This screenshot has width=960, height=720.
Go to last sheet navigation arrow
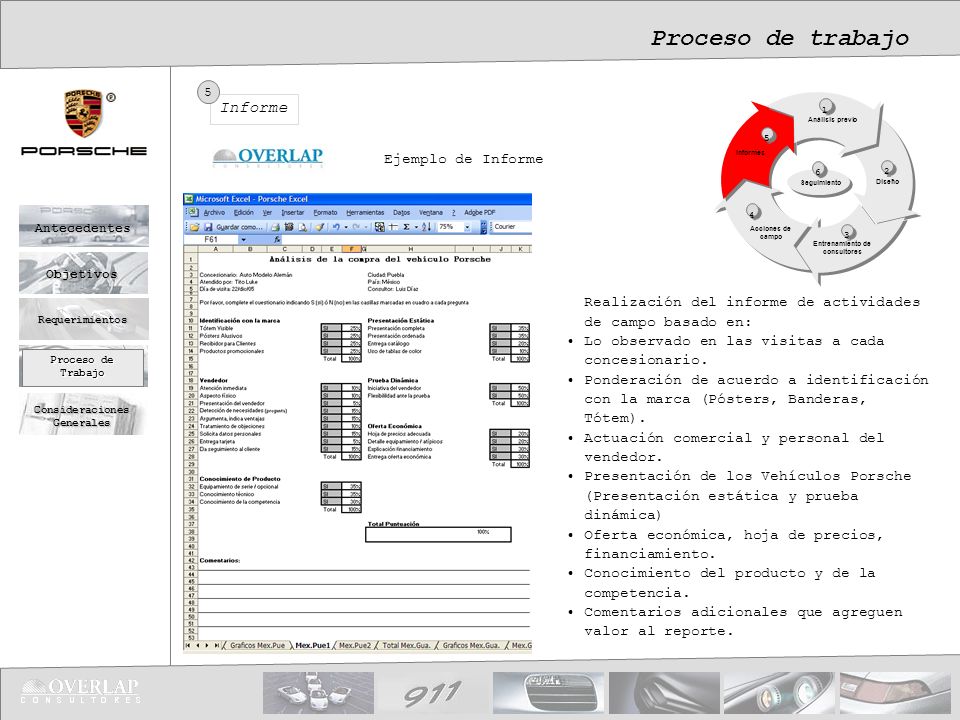click(x=217, y=645)
